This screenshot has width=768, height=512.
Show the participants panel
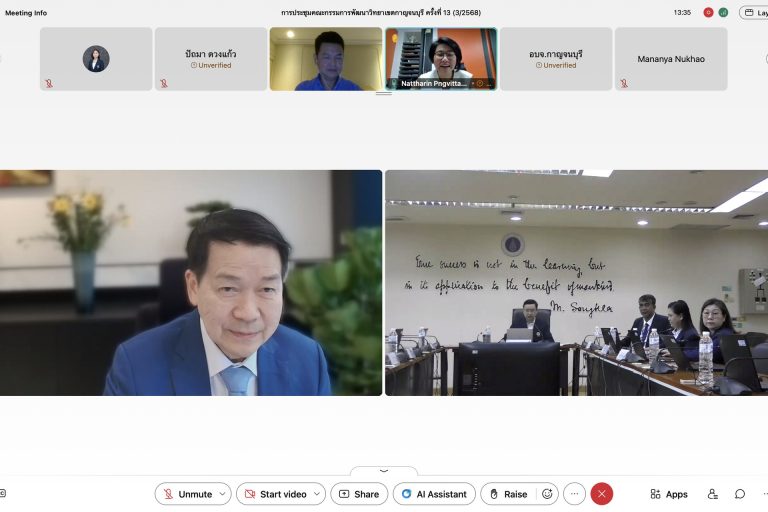[x=713, y=494]
